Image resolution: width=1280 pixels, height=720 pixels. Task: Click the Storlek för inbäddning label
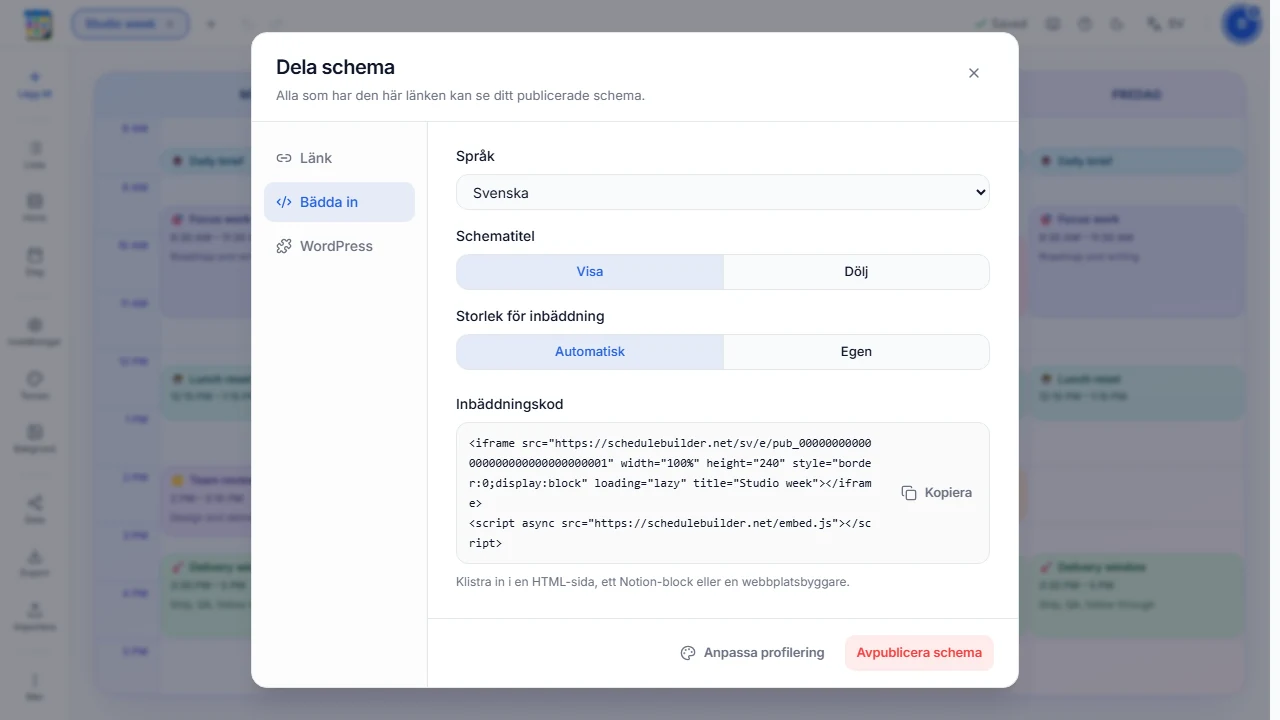point(530,316)
